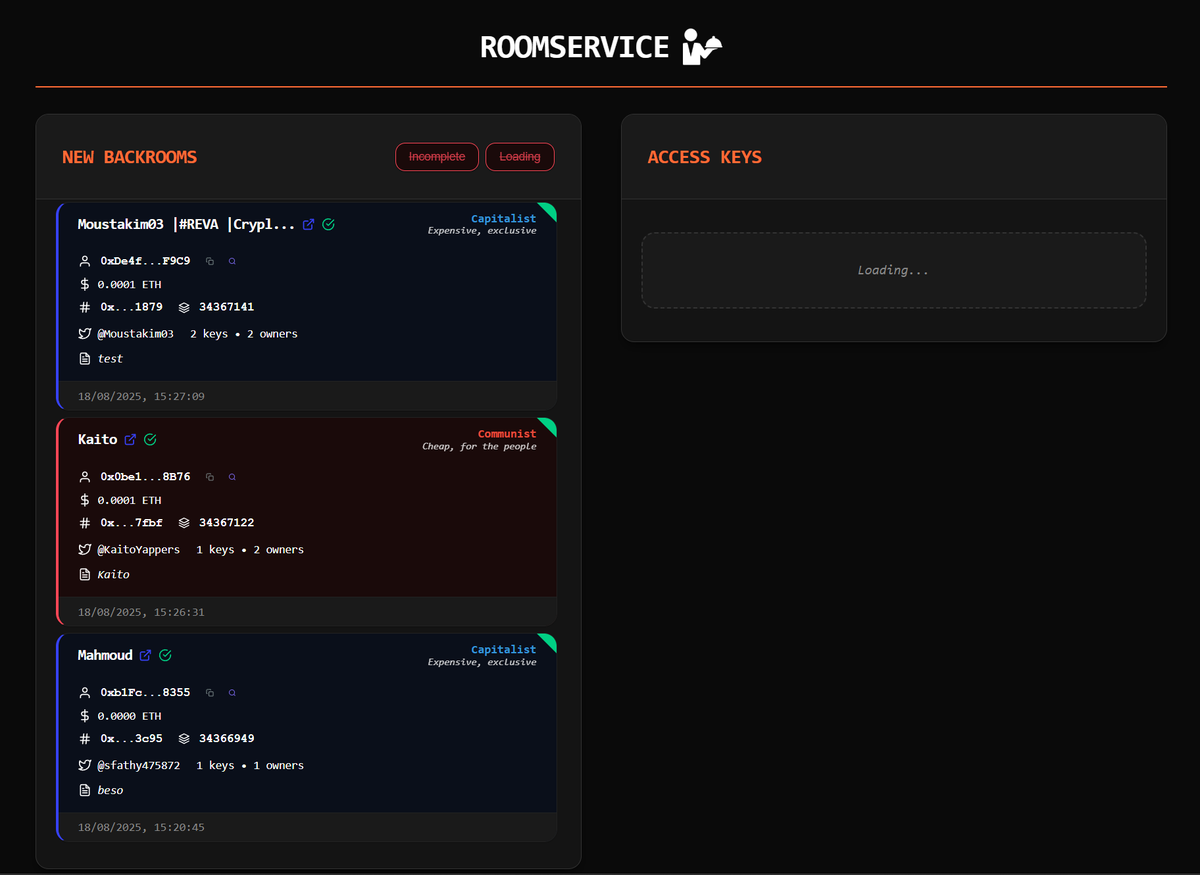1200x875 pixels.
Task: Click block number 34367122
Action: 226,523
